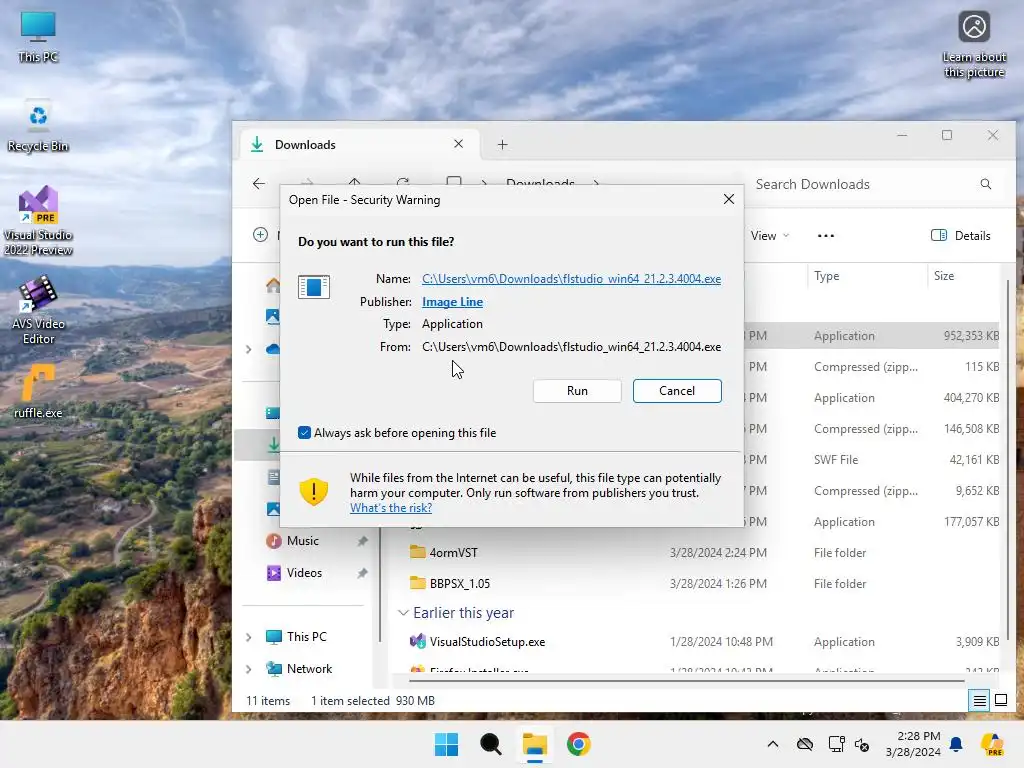Open the flstudio file path Name link
The image size is (1024, 768).
pos(571,279)
